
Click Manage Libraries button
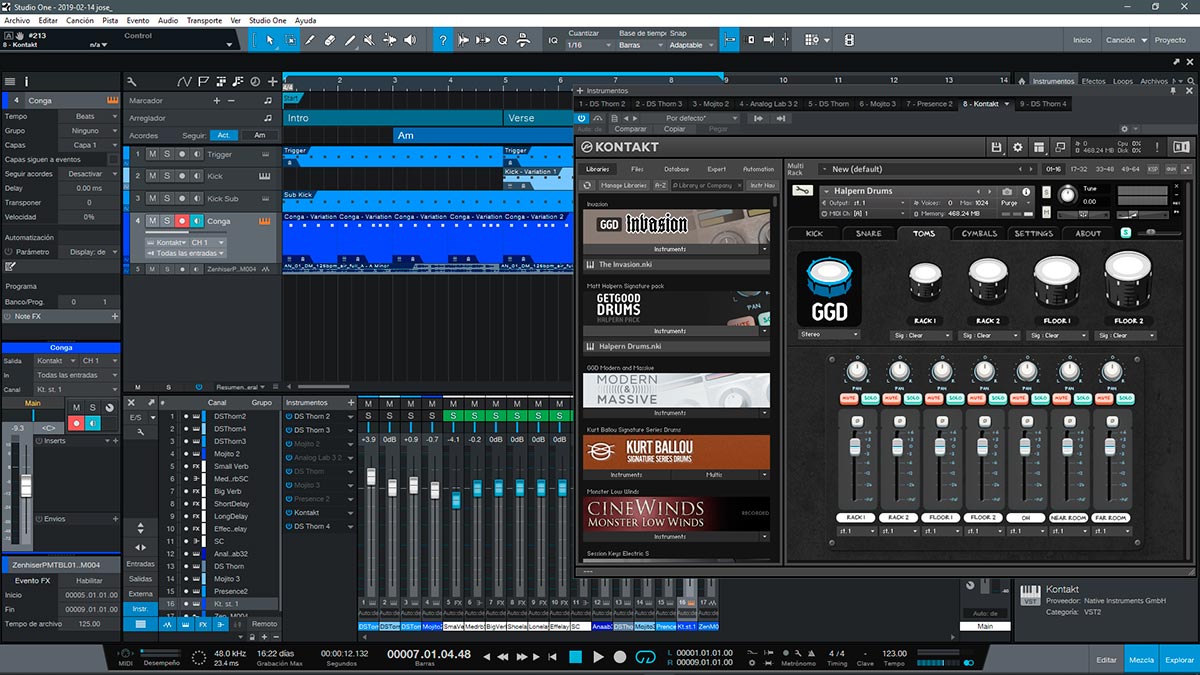[624, 185]
